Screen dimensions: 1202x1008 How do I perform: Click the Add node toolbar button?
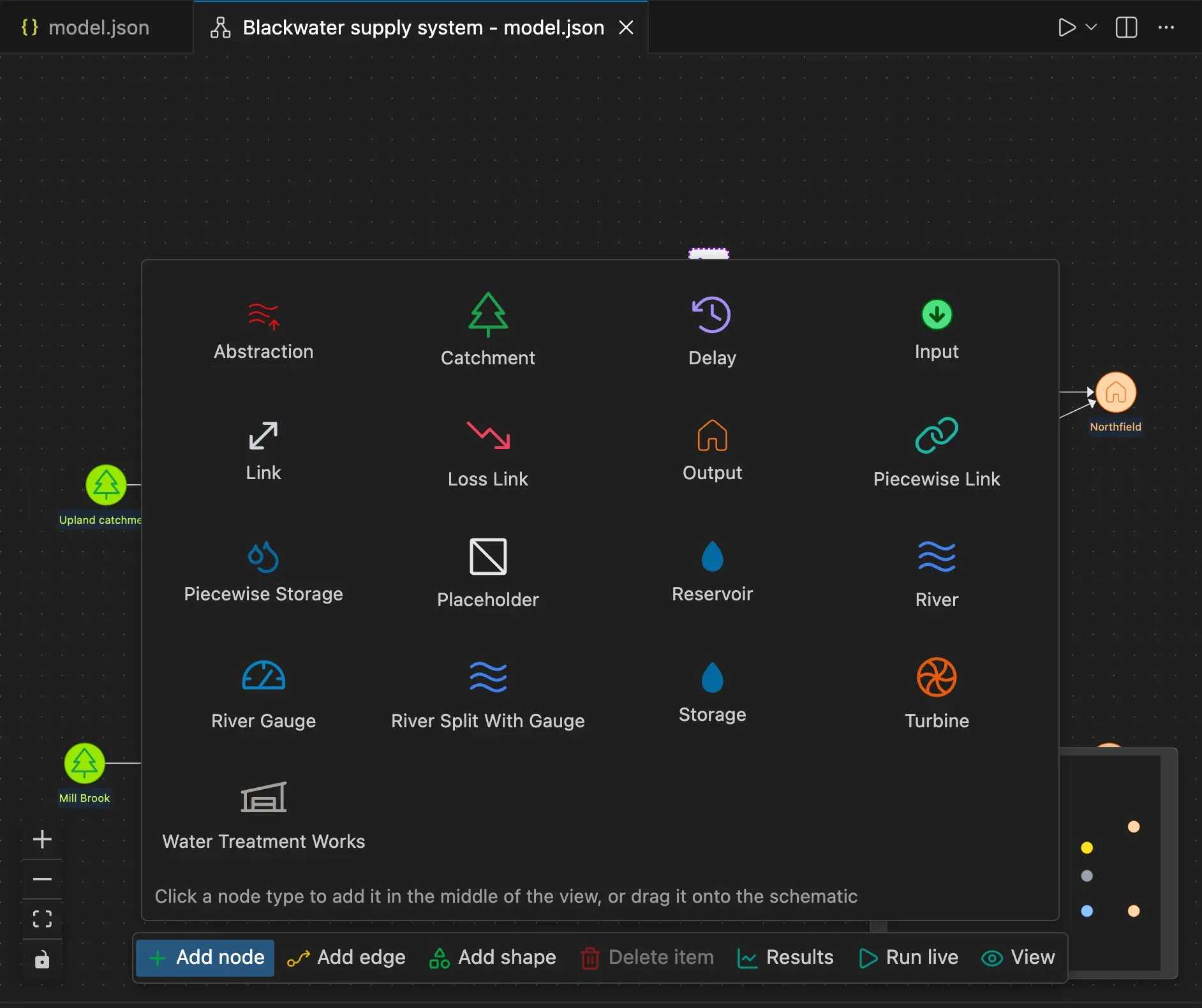205,958
